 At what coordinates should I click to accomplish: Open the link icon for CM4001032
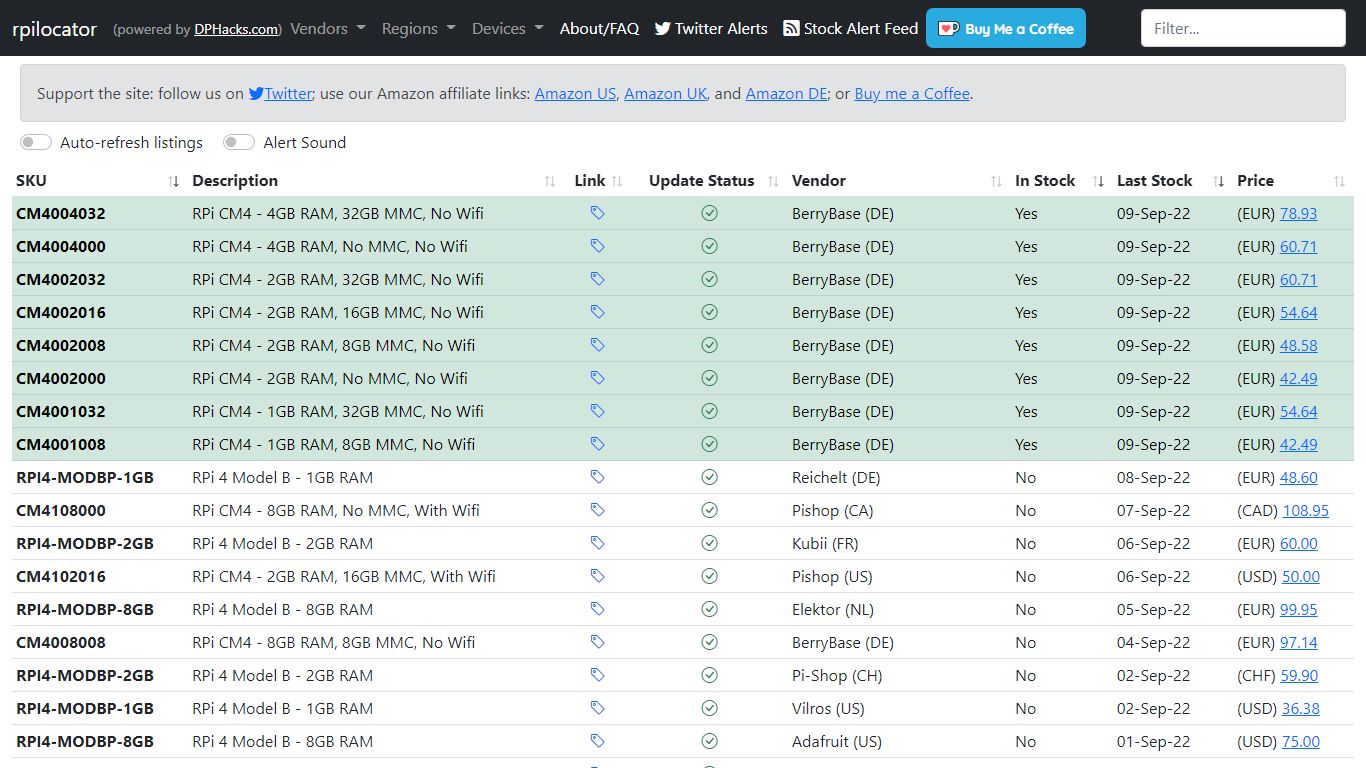tap(597, 411)
